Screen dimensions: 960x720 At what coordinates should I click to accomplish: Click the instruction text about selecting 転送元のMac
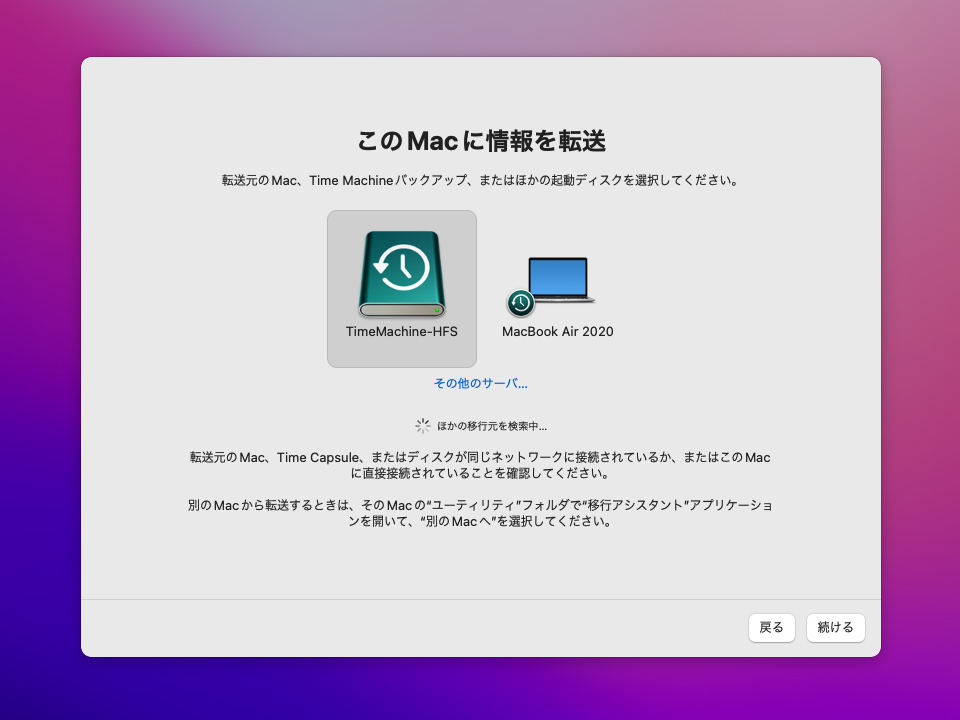(481, 181)
